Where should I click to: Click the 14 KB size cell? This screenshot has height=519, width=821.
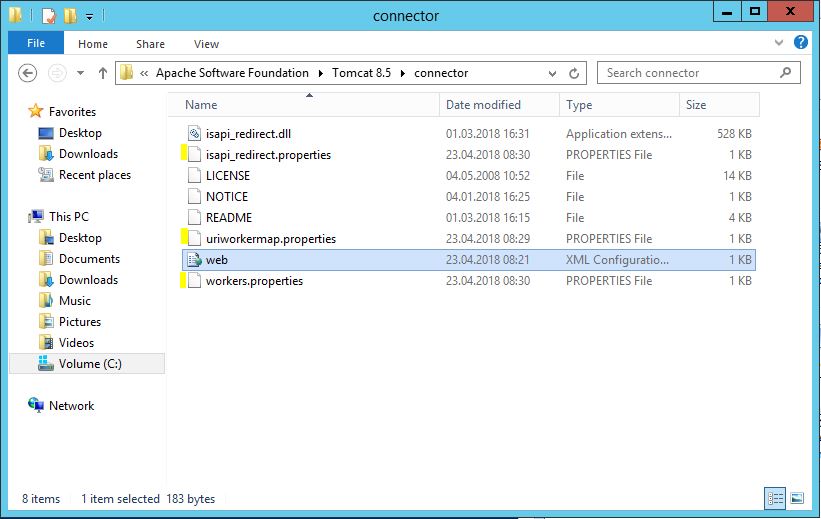737,176
